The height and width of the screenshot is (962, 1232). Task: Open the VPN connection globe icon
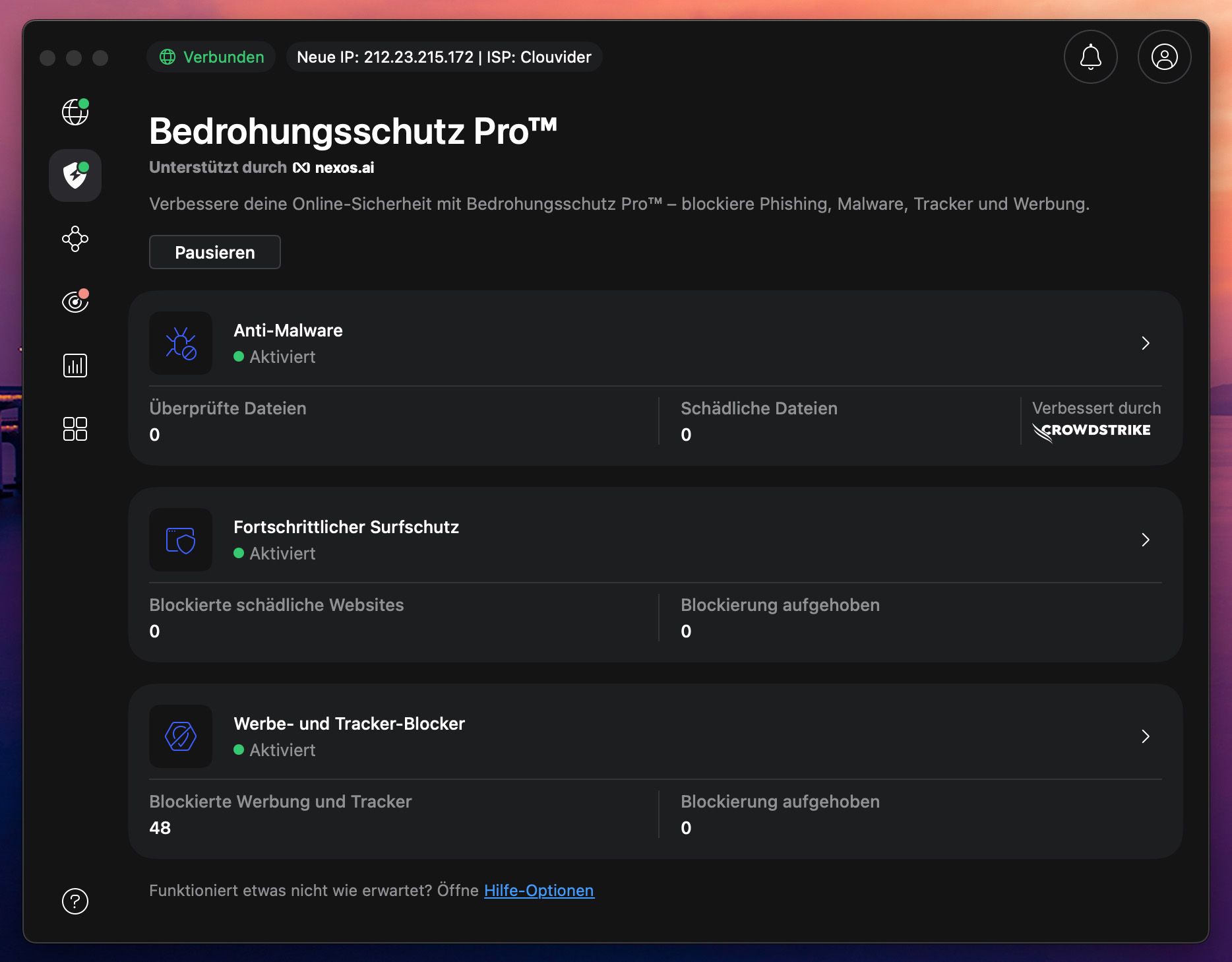click(75, 112)
